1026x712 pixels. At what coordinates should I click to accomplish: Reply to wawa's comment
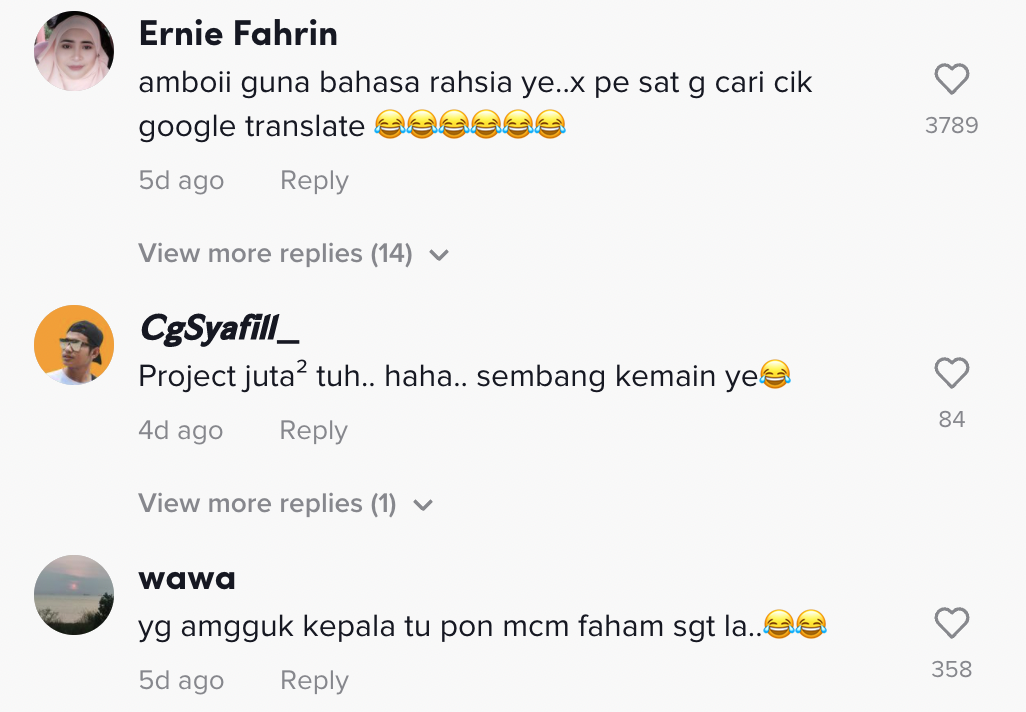point(314,681)
